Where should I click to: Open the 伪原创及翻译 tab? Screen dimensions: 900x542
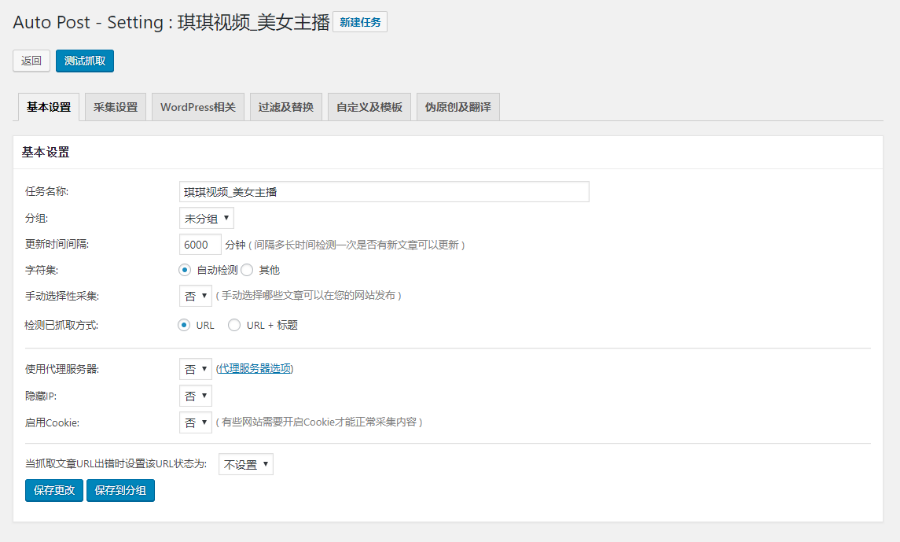(x=458, y=107)
